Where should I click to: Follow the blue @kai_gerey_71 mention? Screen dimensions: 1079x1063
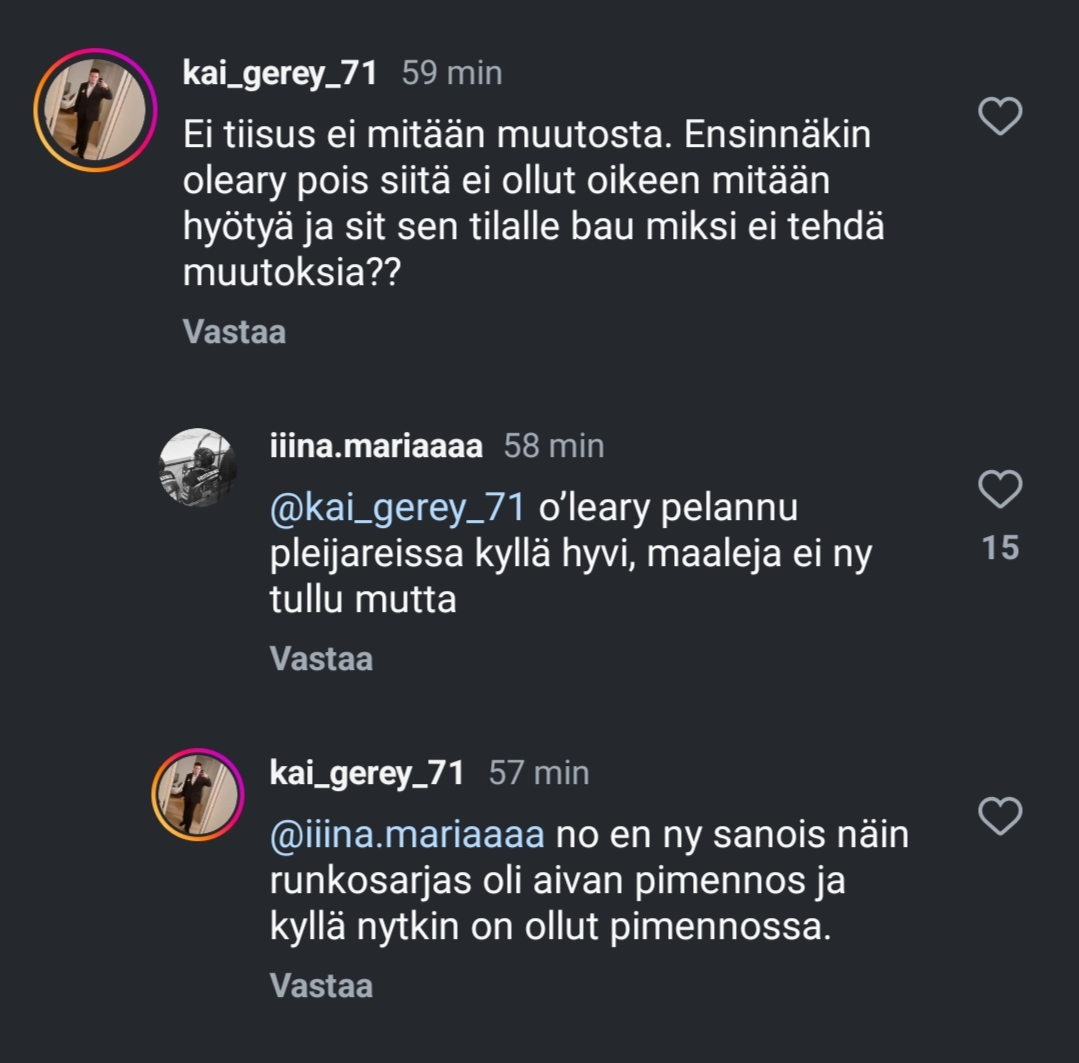(x=397, y=508)
